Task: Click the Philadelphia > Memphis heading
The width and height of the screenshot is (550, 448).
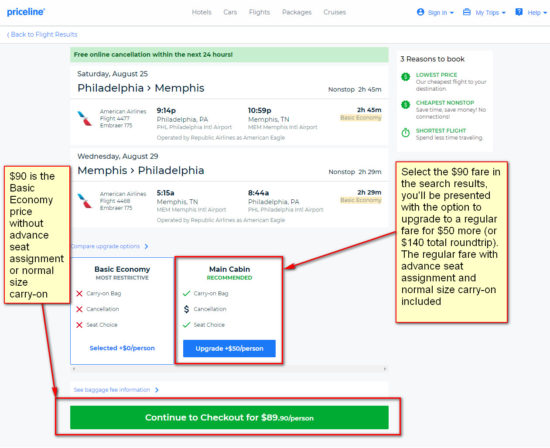Action: tap(141, 88)
